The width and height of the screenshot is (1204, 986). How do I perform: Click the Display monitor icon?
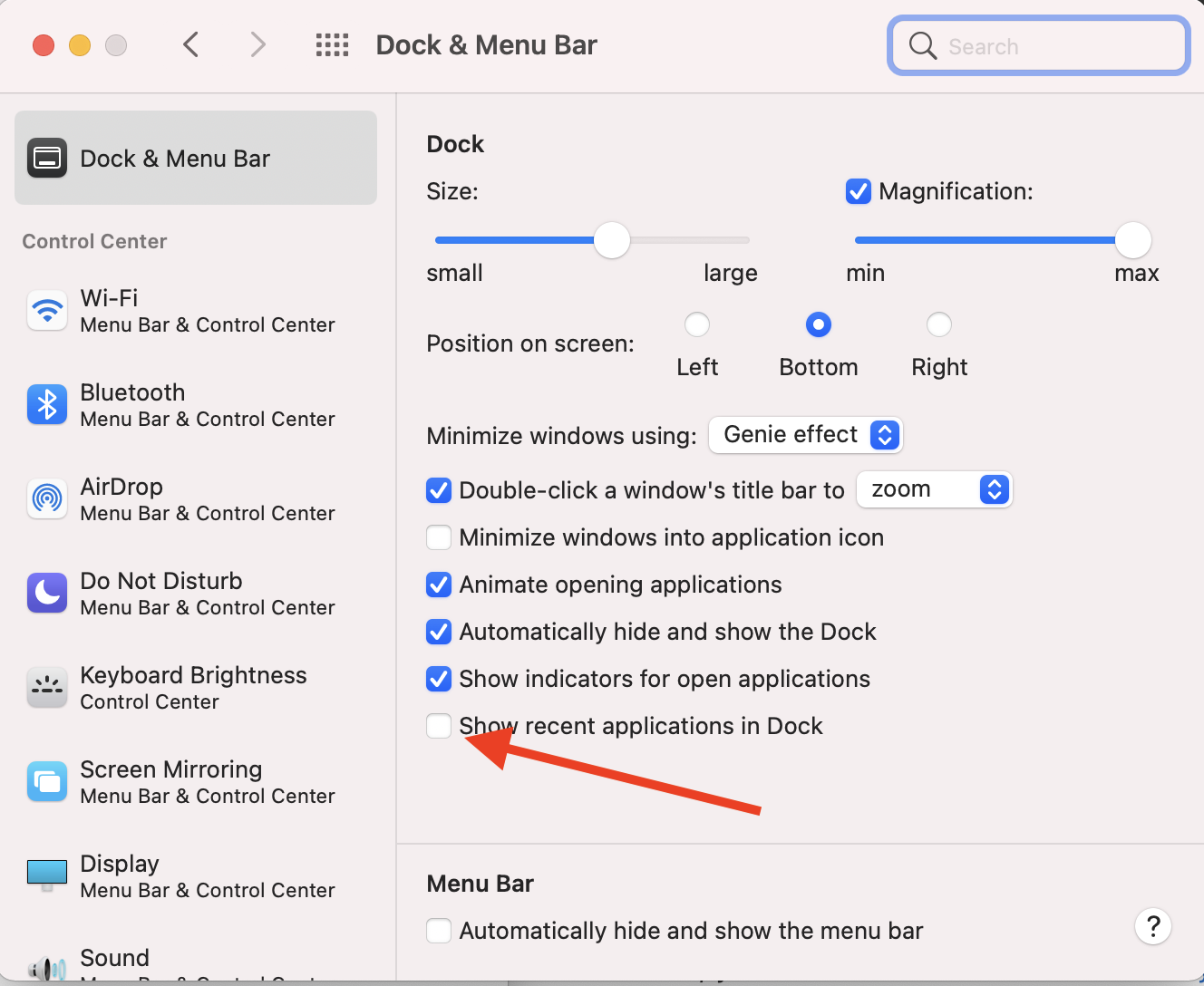coord(47,875)
